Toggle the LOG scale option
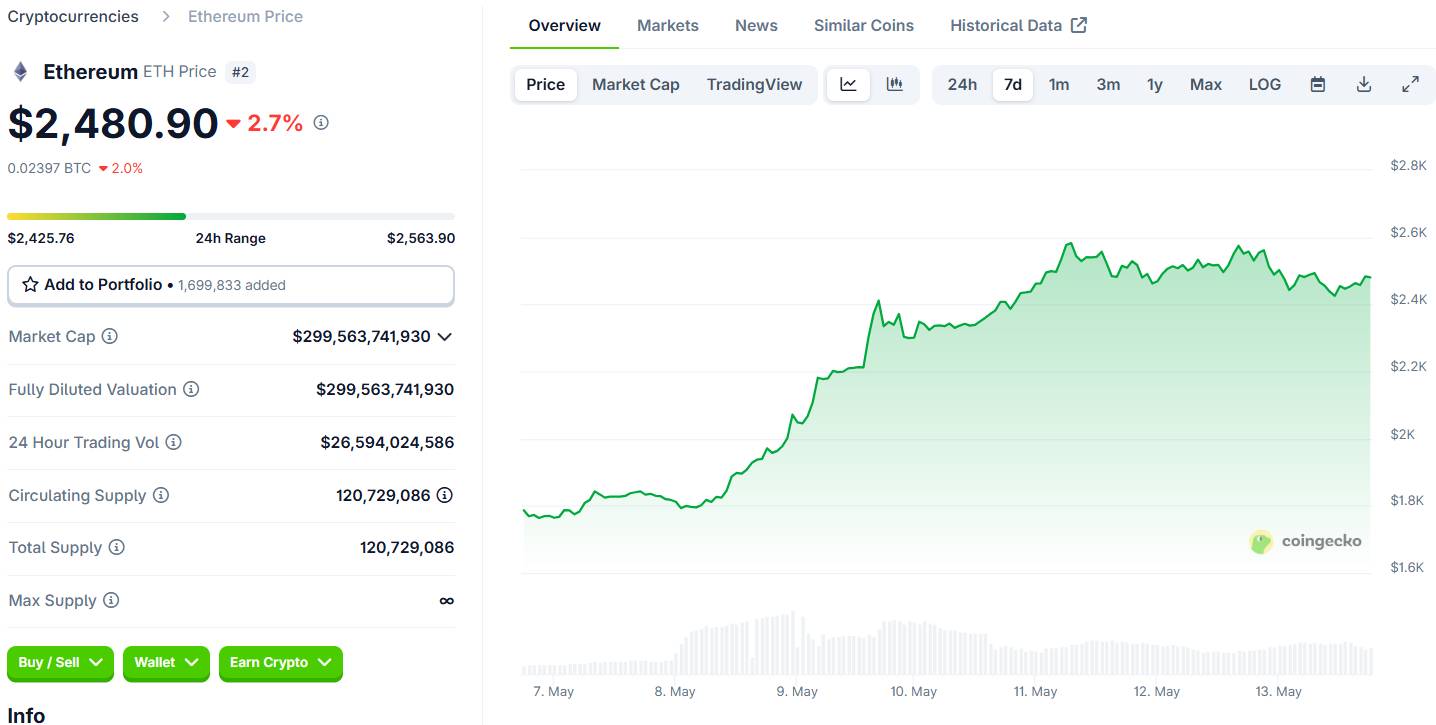The width and height of the screenshot is (1436, 725). pyautogui.click(x=1265, y=84)
